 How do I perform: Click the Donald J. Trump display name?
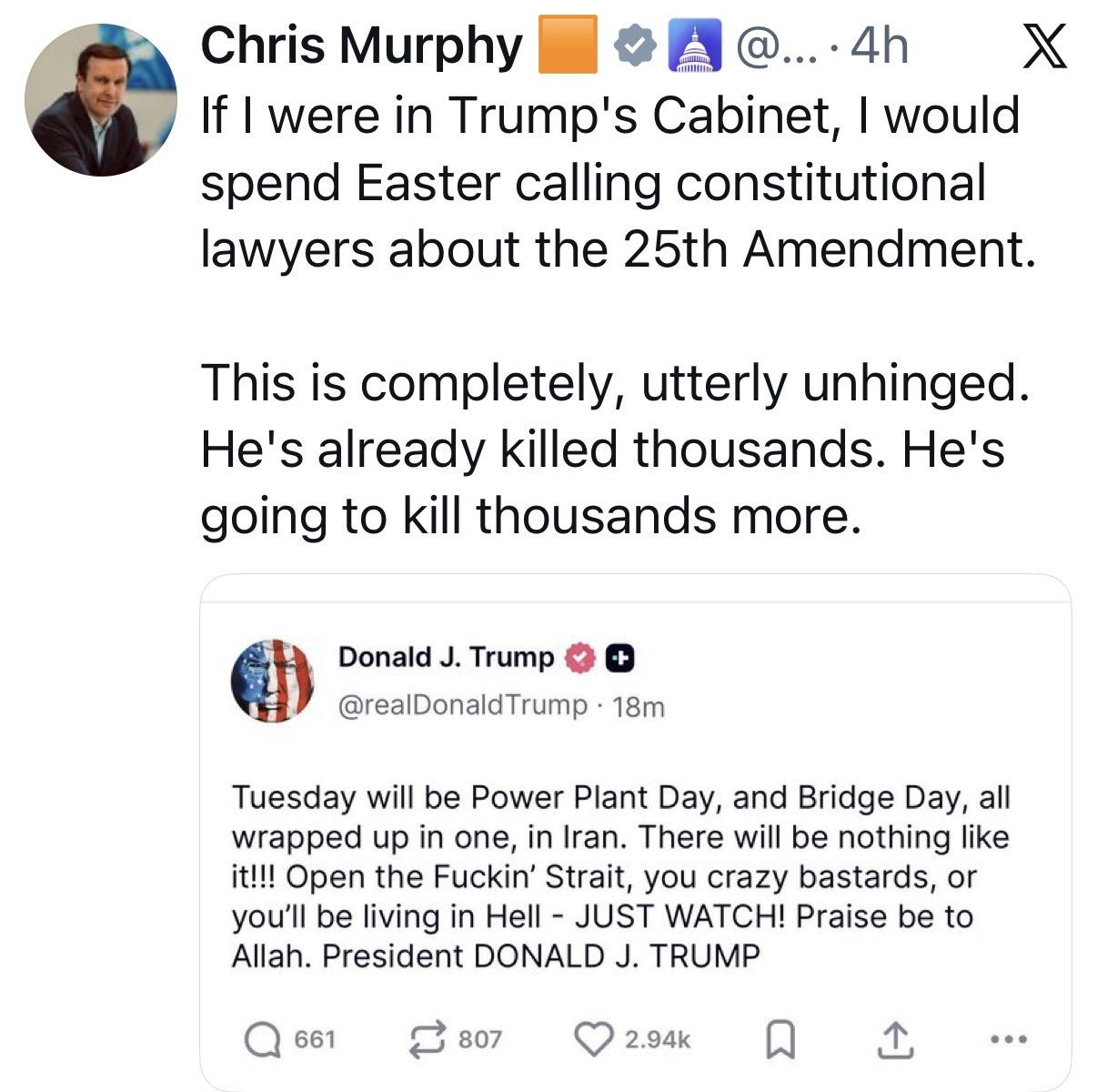446,657
